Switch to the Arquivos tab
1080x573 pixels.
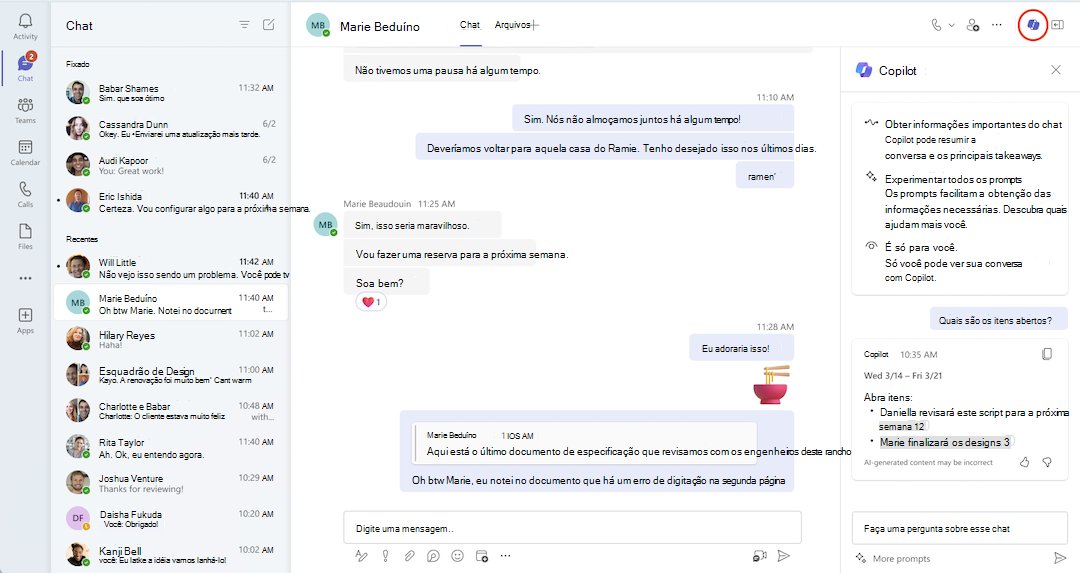pos(512,25)
